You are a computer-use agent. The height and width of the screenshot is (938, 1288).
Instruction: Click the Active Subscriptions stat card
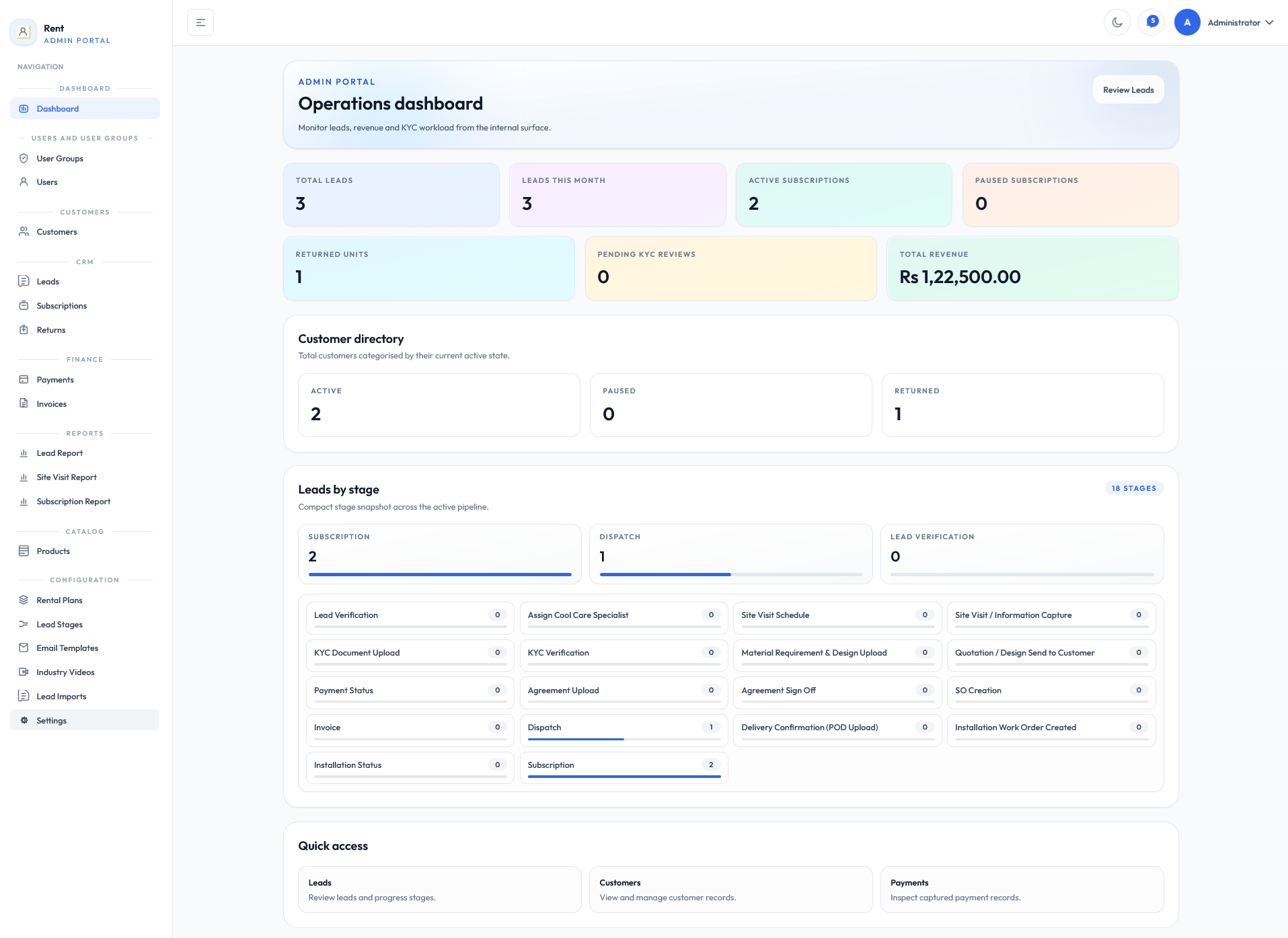point(844,194)
